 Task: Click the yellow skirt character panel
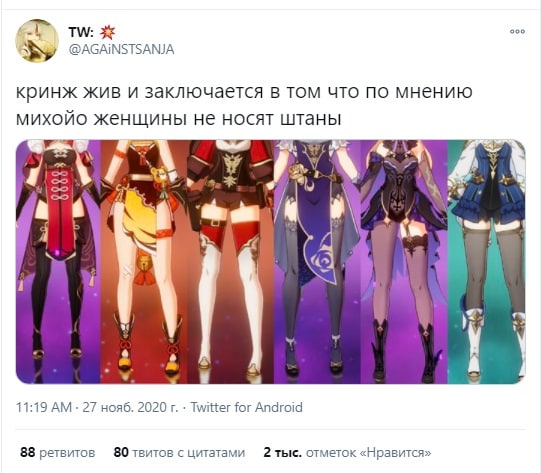point(144,262)
